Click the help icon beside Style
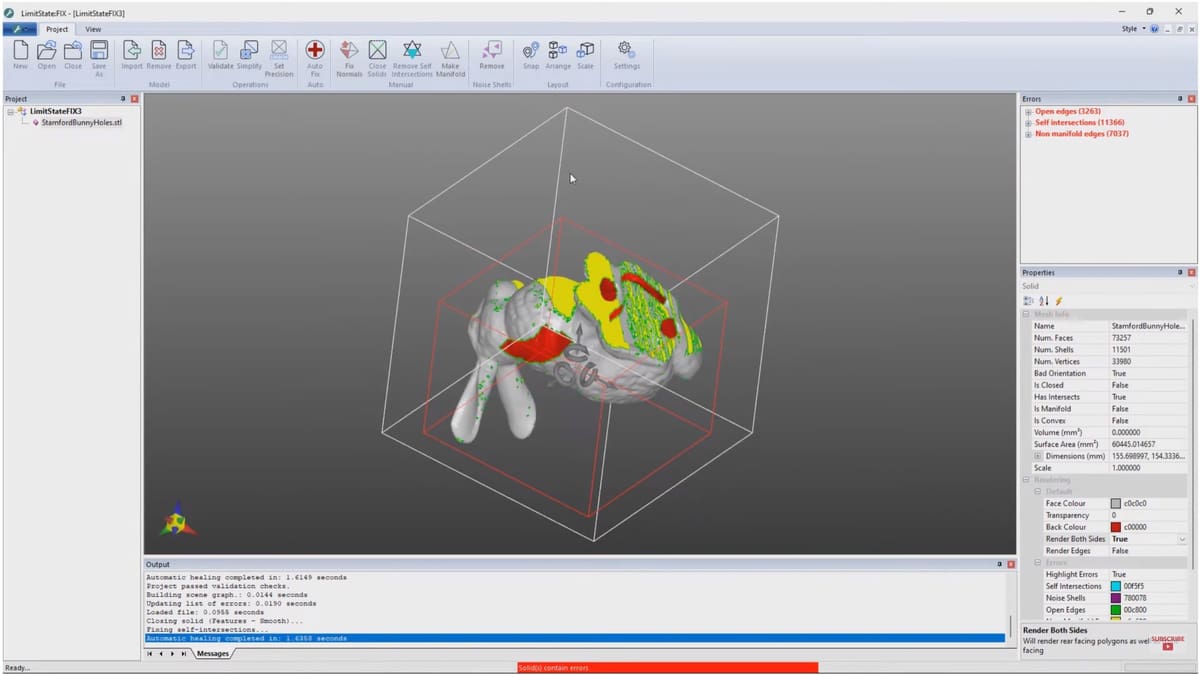The image size is (1200, 675). click(1155, 29)
